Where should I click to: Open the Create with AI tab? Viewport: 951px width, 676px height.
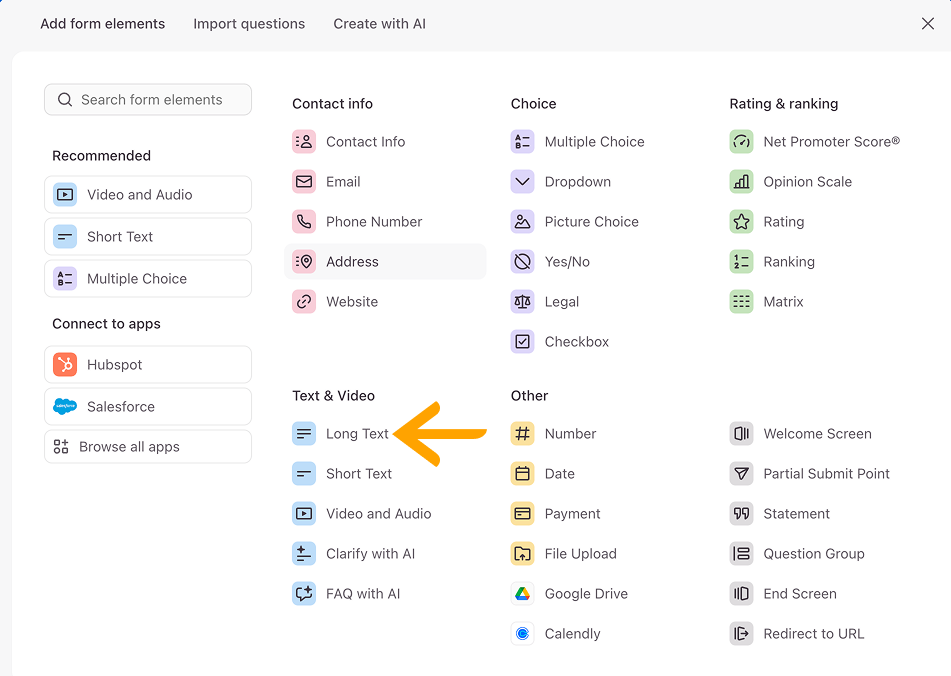click(x=379, y=24)
